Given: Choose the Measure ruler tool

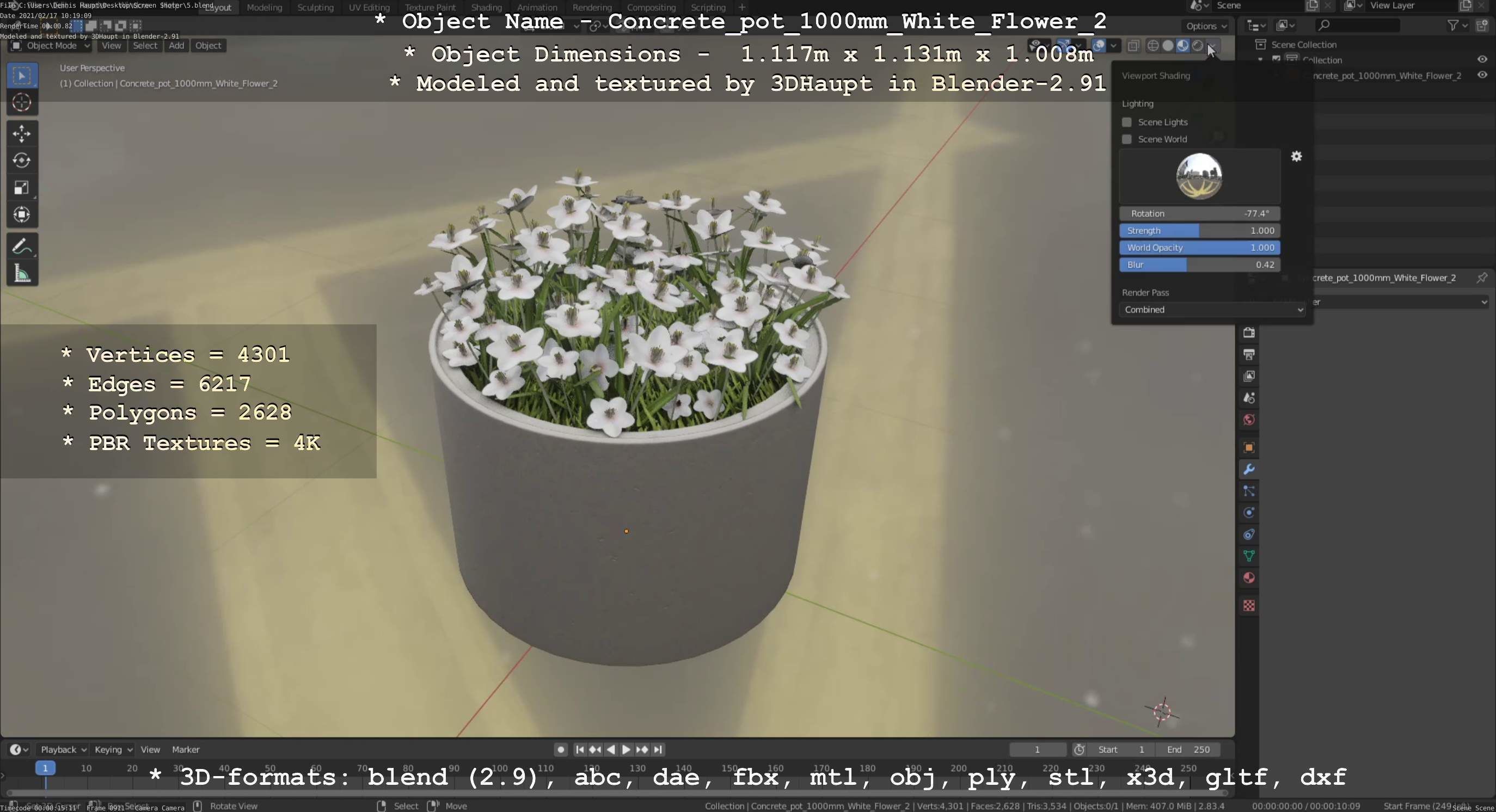Looking at the screenshot, I should pyautogui.click(x=22, y=273).
